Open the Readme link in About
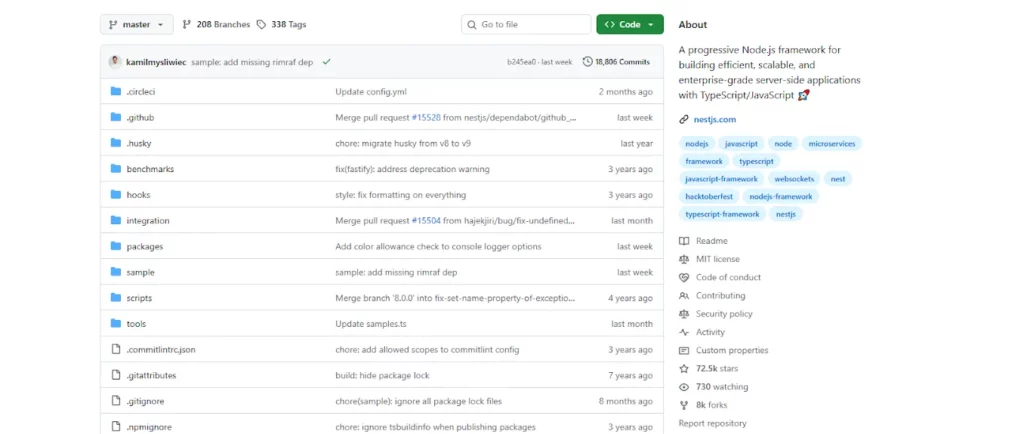This screenshot has height=434, width=1024. click(x=712, y=241)
